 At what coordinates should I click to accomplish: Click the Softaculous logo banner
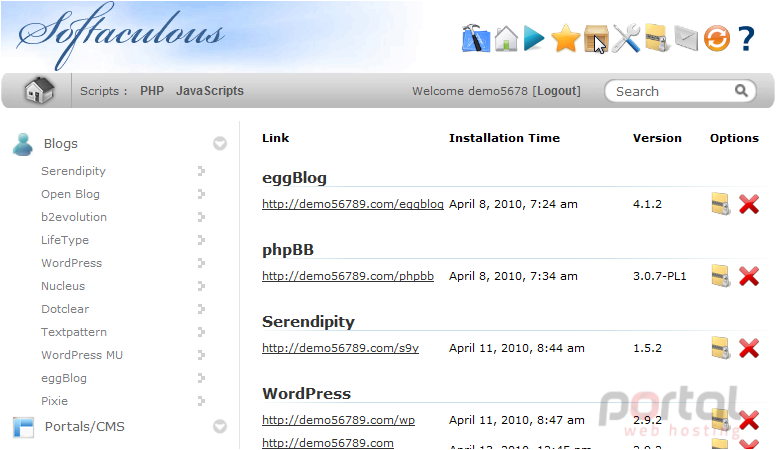(x=121, y=35)
